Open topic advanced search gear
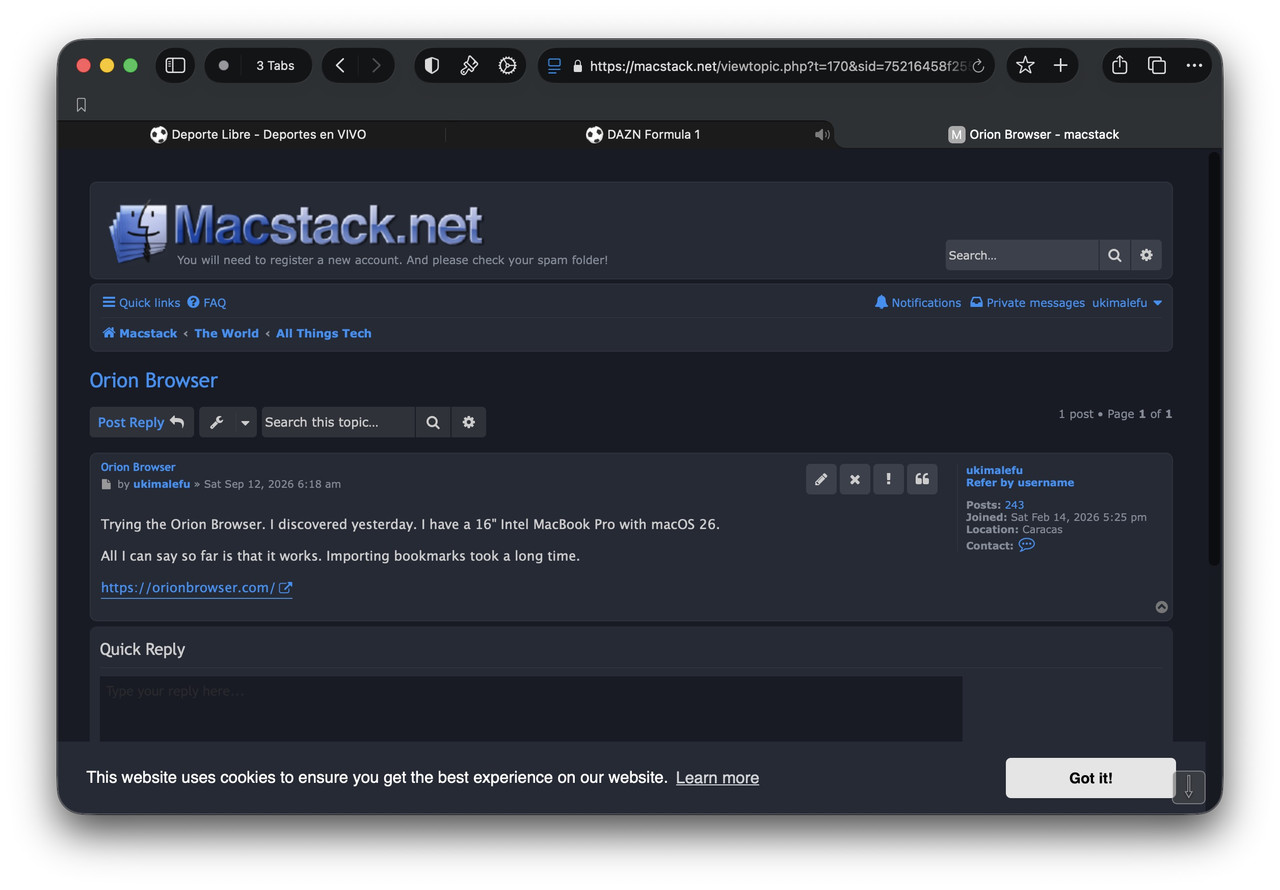The image size is (1280, 890). [468, 422]
